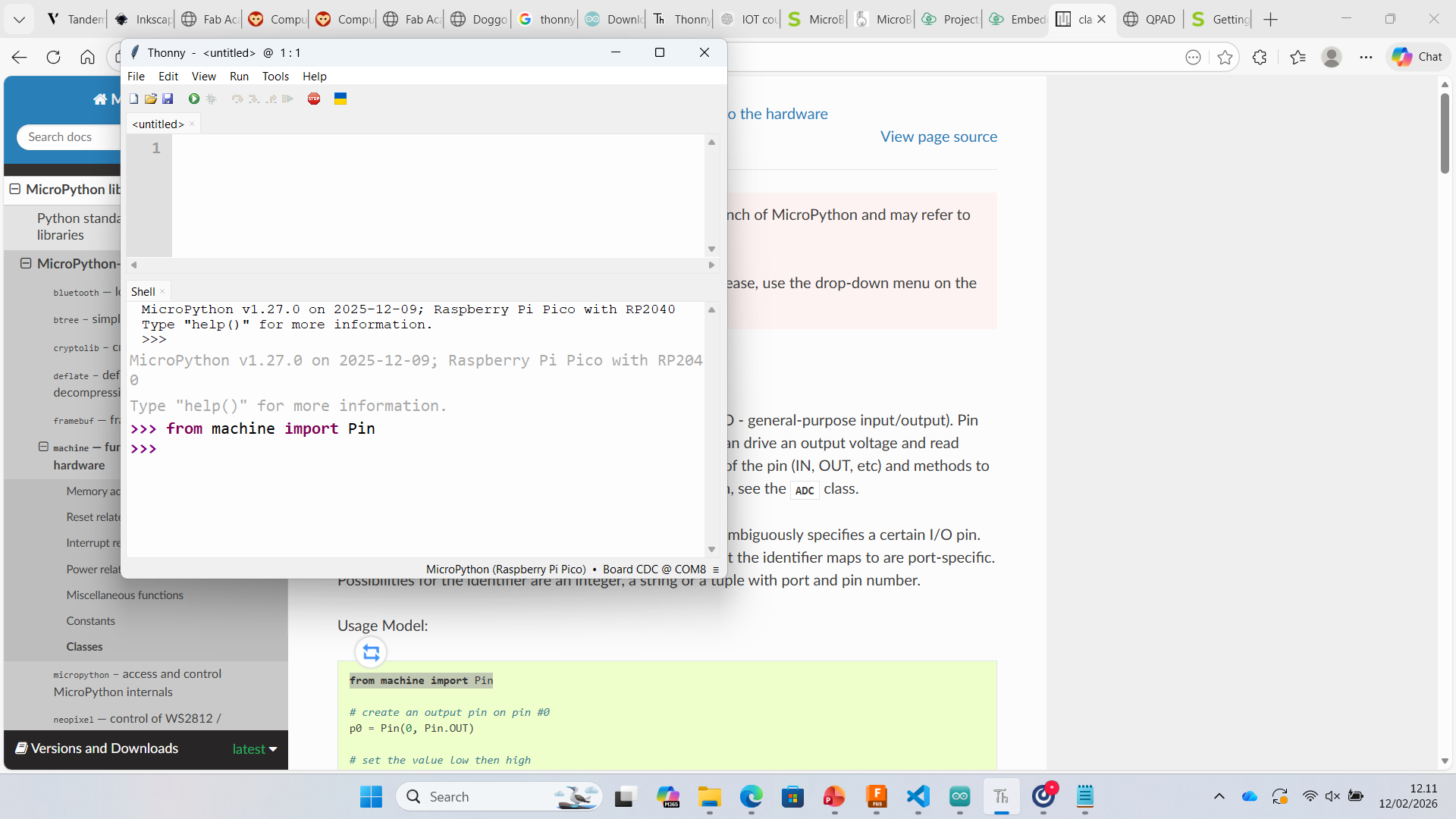Collapse the MicroPython libraries tree section
This screenshot has width=1456, height=819.
pyautogui.click(x=15, y=189)
